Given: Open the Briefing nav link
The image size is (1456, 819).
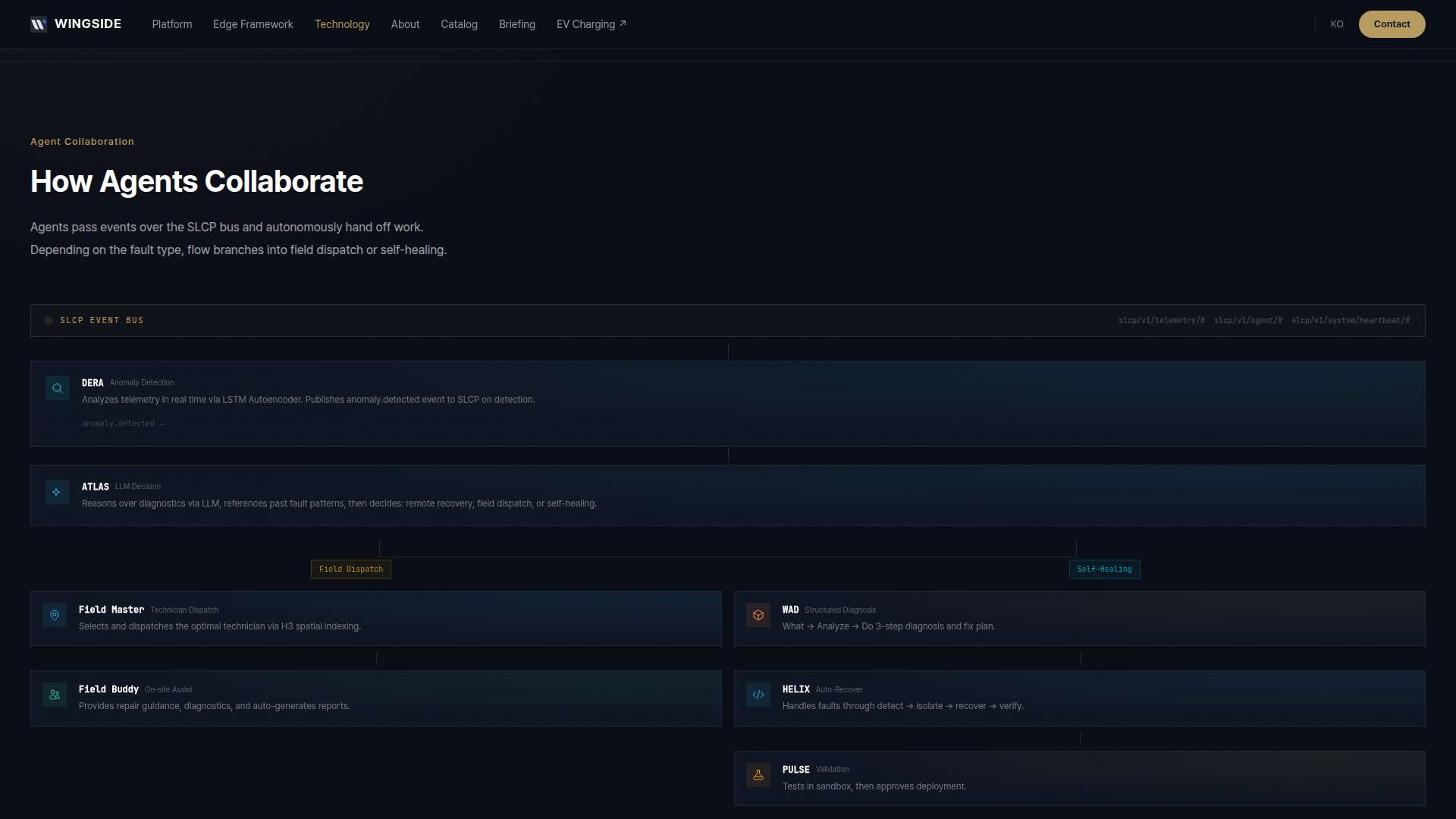Looking at the screenshot, I should click(x=517, y=24).
